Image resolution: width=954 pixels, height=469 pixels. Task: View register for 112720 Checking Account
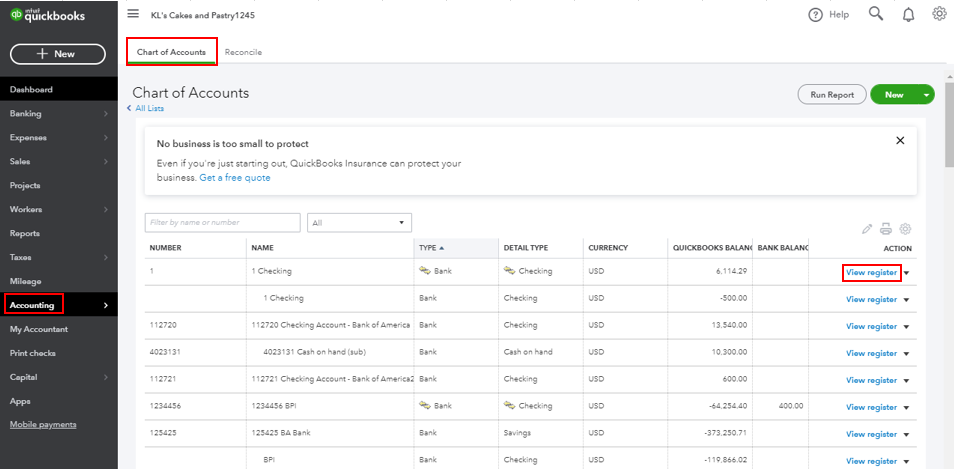click(871, 327)
